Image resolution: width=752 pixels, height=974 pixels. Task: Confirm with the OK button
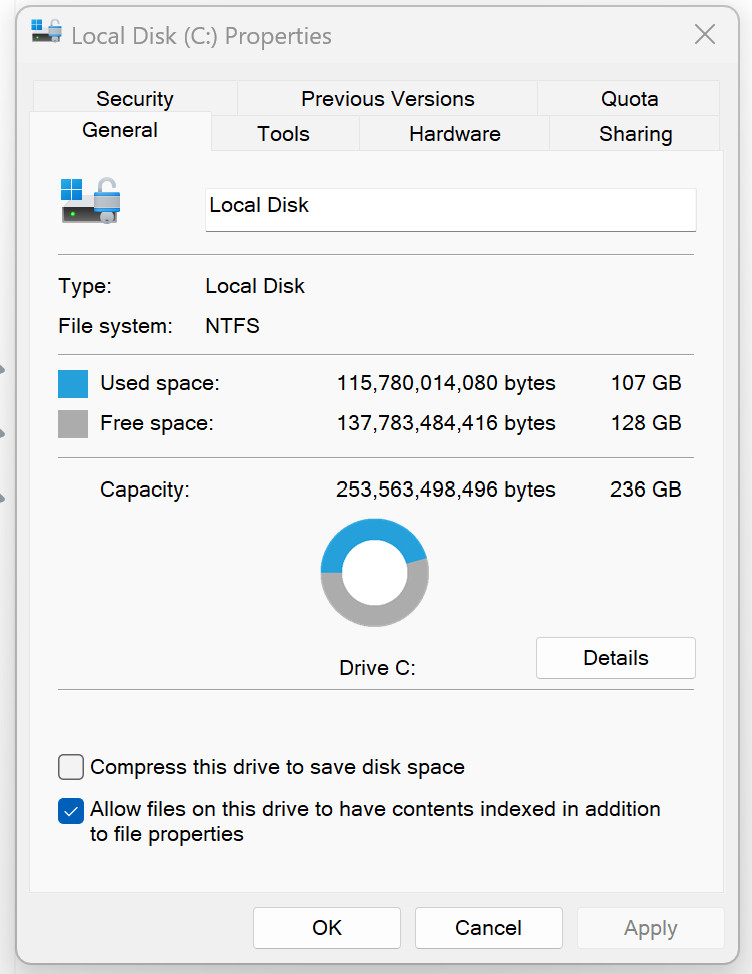[327, 928]
